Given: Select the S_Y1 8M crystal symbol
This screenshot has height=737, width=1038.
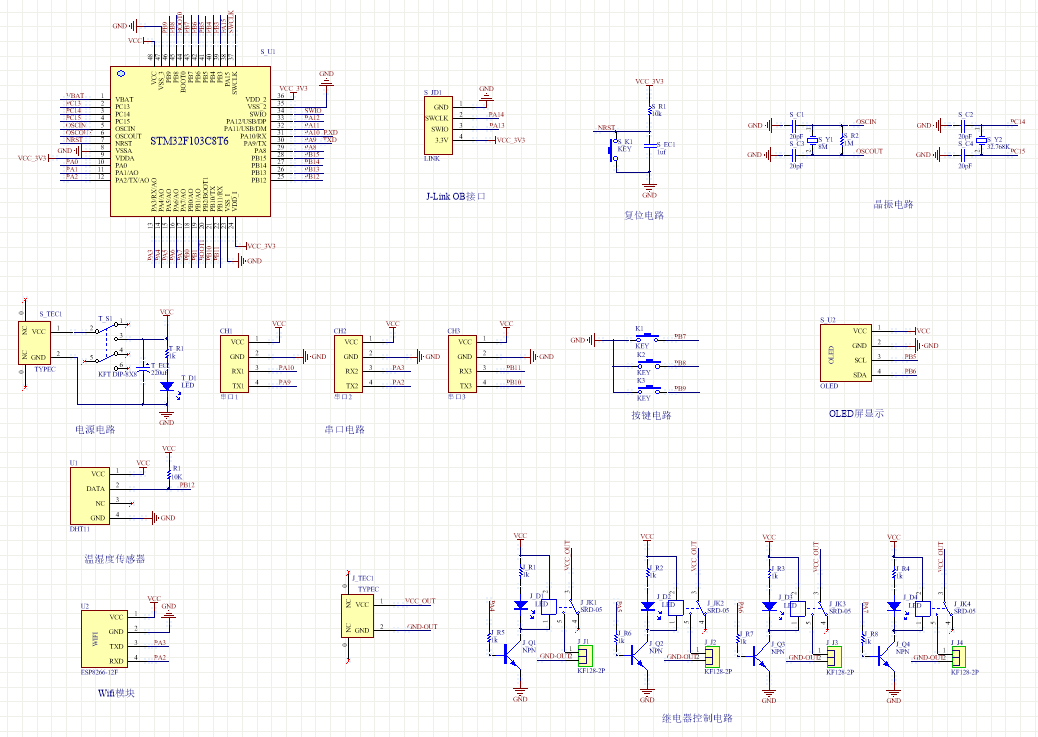Looking at the screenshot, I should [x=812, y=140].
